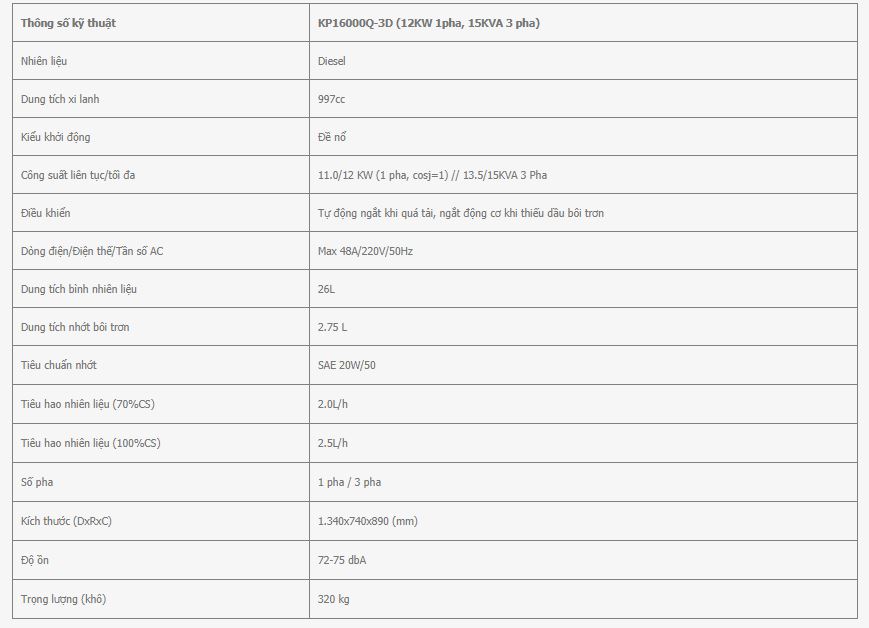The height and width of the screenshot is (628, 869).
Task: Click the '2.0L/h' fuel consumption value
Action: [333, 404]
